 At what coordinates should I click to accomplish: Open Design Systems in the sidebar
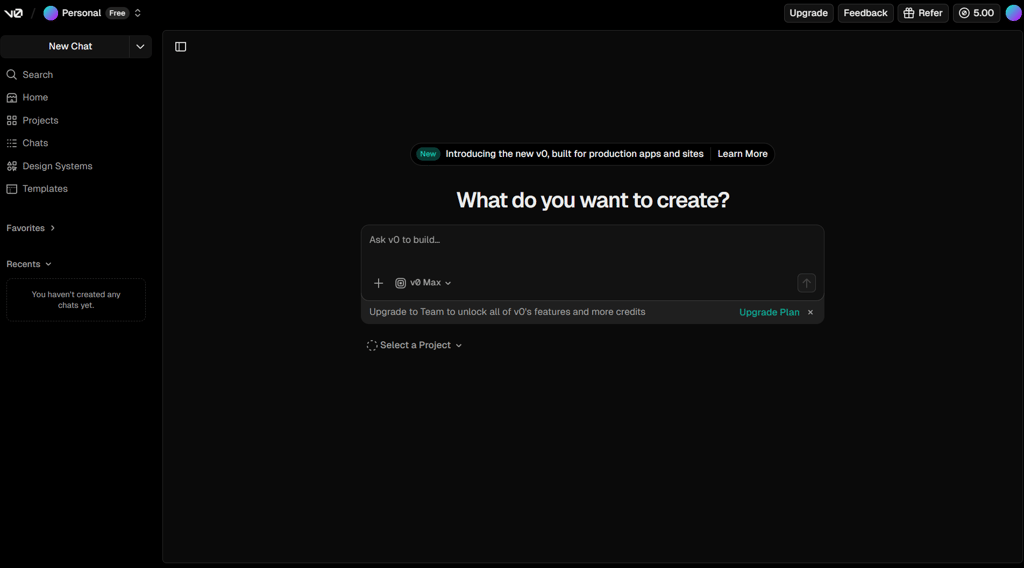tap(50, 166)
